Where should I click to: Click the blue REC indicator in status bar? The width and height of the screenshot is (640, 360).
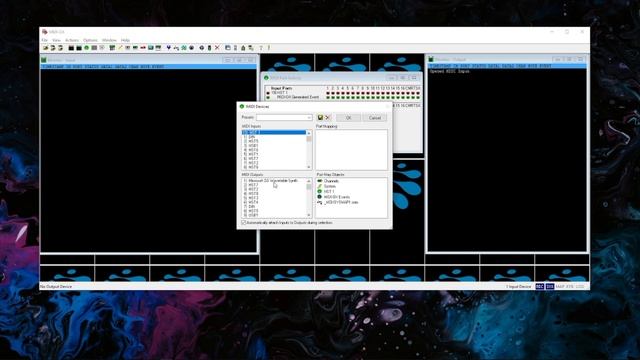point(540,287)
